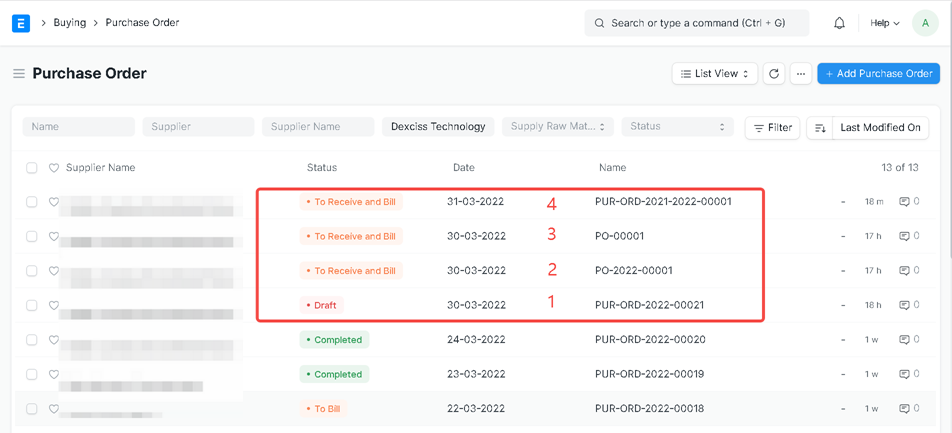
Task: Toggle the sidebar hamburger menu icon
Action: tap(18, 74)
